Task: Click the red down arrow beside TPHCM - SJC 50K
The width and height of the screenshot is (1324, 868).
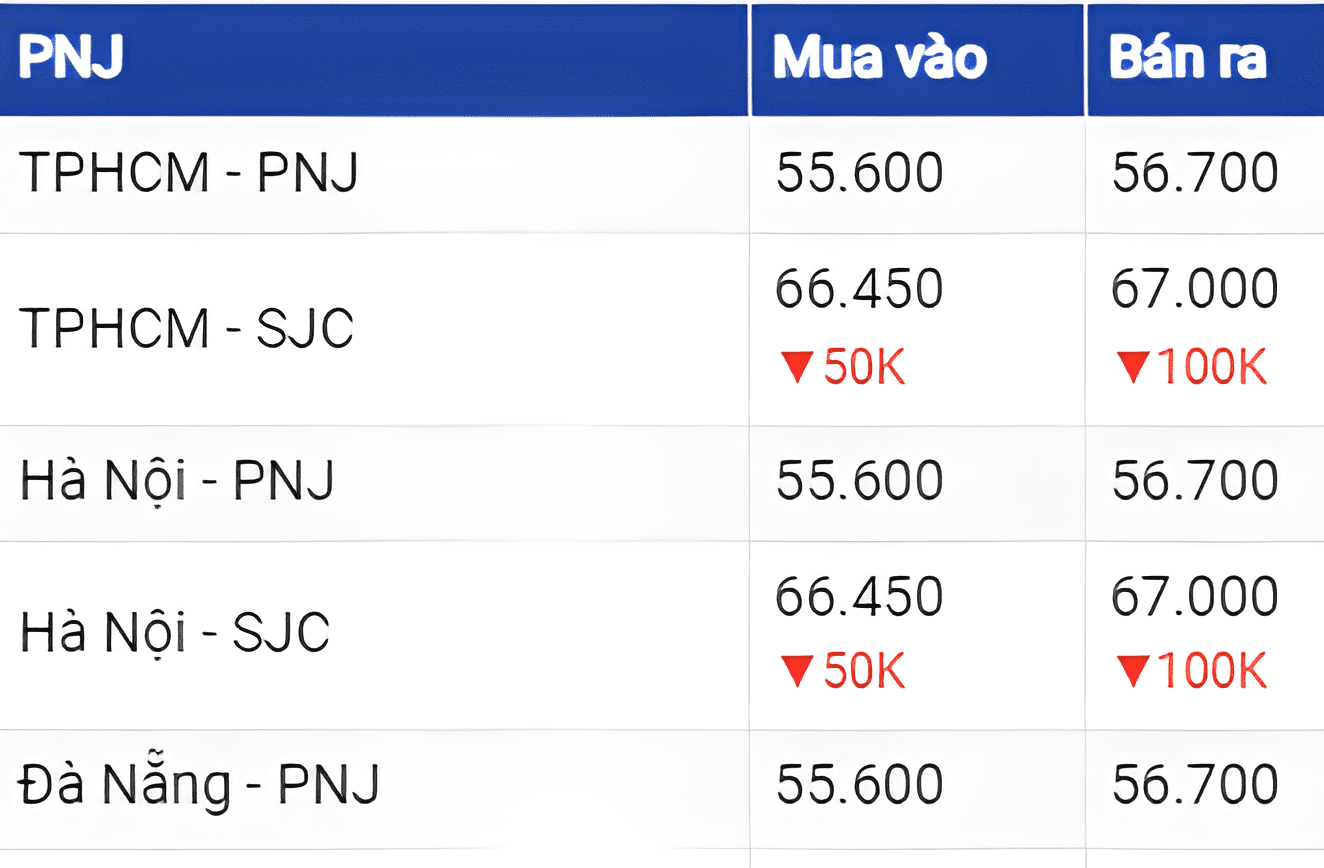Action: pos(797,368)
